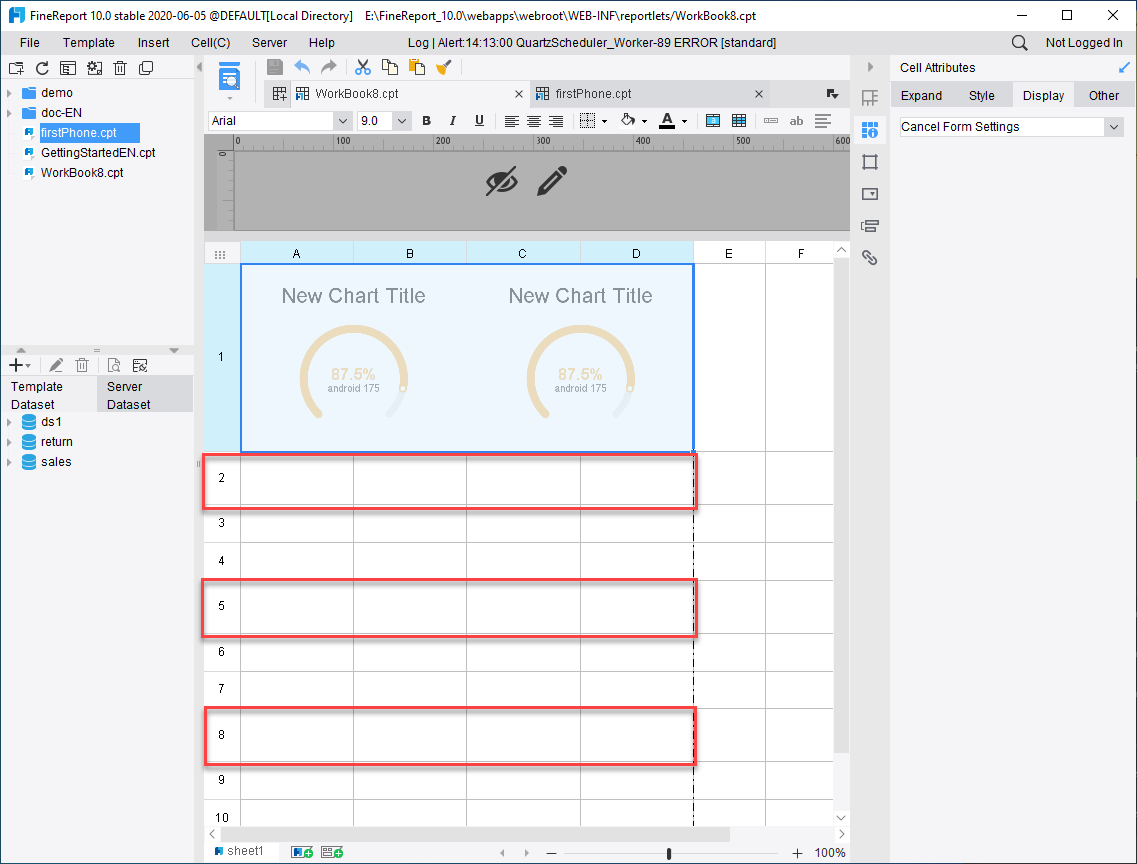The width and height of the screenshot is (1137, 864).
Task: Toggle italic formatting
Action: pyautogui.click(x=452, y=121)
